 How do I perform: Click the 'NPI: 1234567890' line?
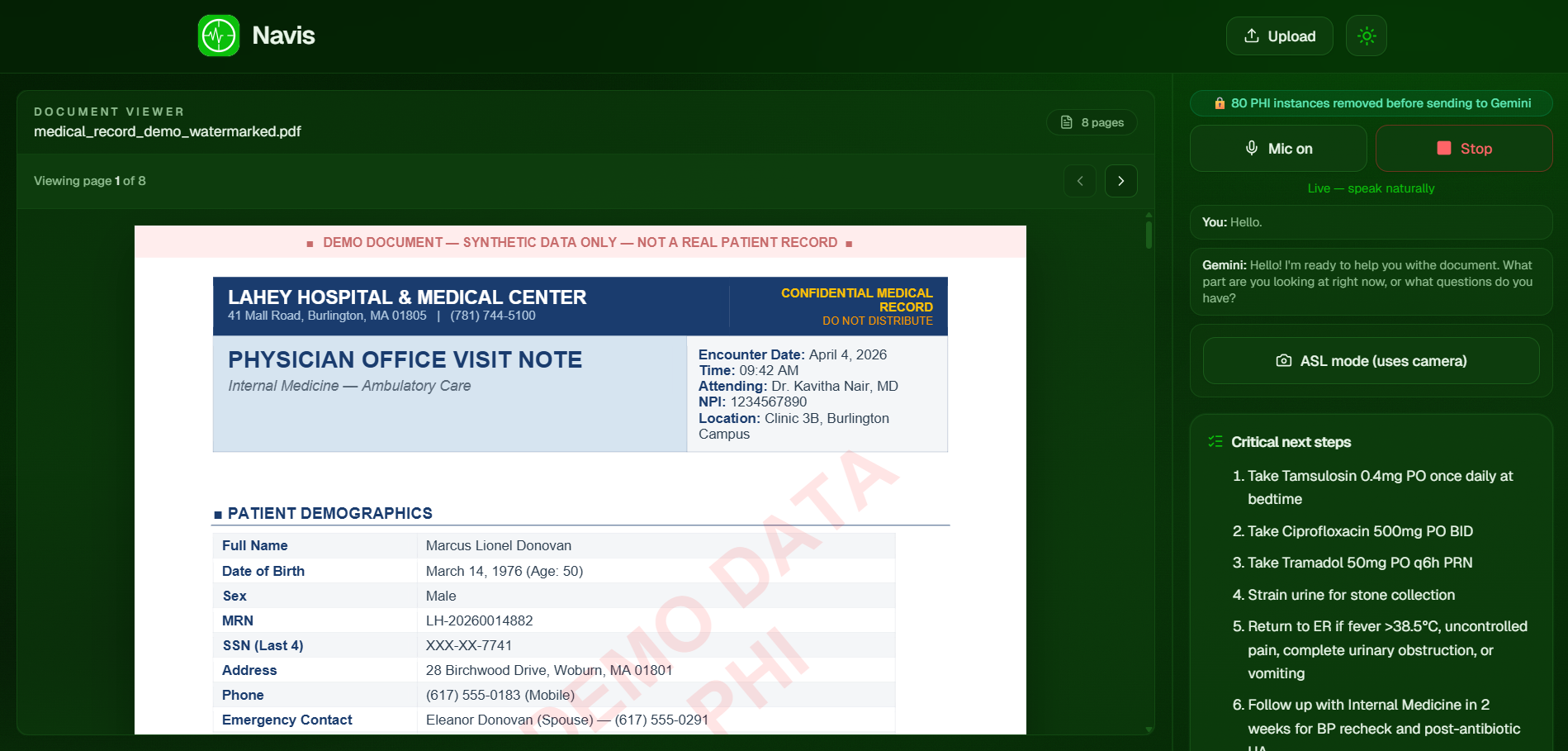coord(753,402)
